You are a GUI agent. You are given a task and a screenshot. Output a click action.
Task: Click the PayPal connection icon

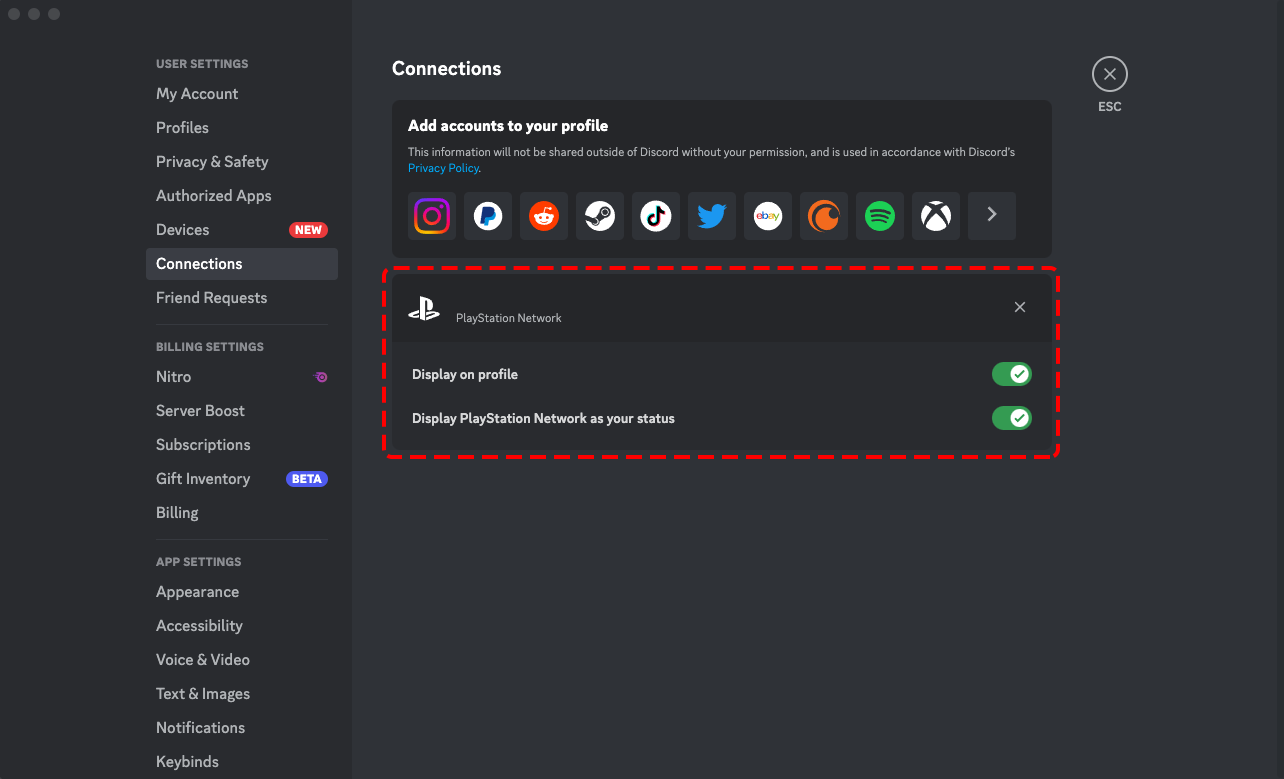[488, 216]
